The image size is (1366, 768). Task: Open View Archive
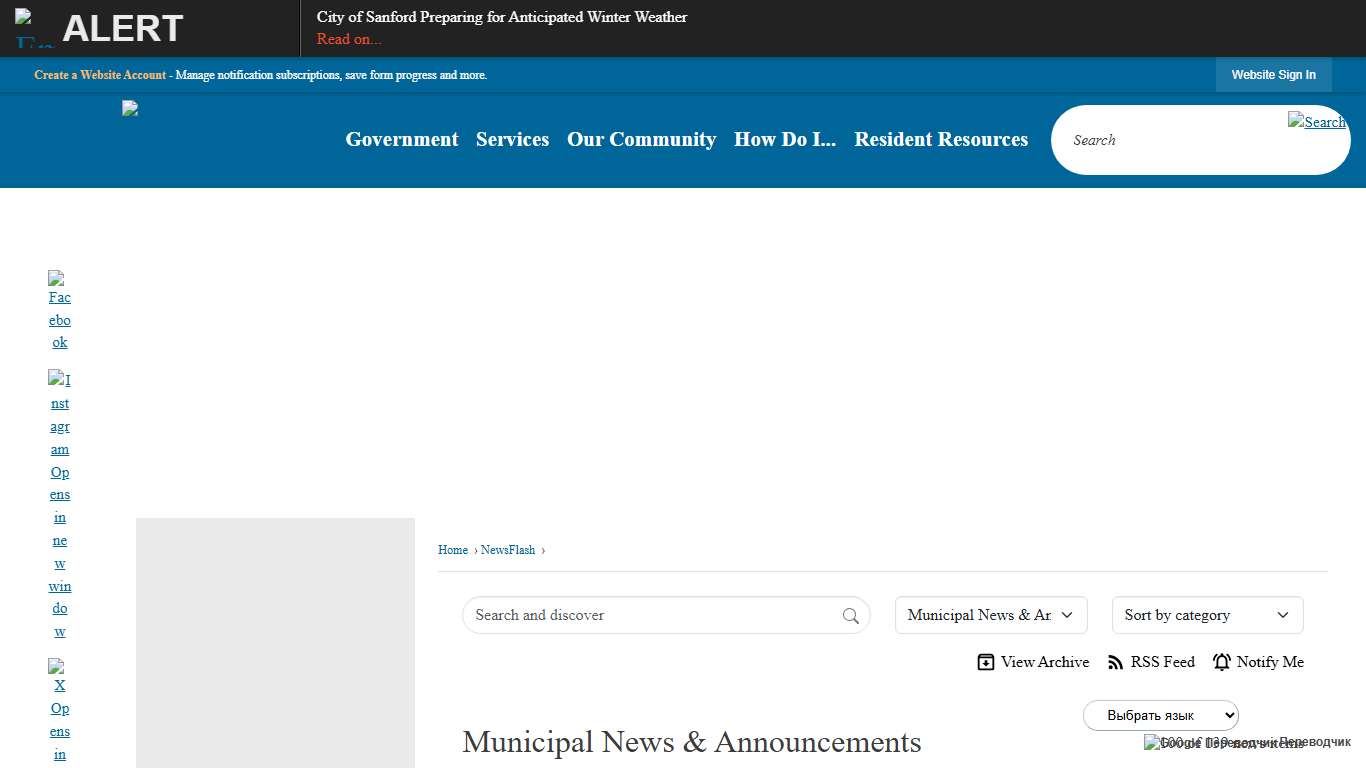pyautogui.click(x=1032, y=661)
